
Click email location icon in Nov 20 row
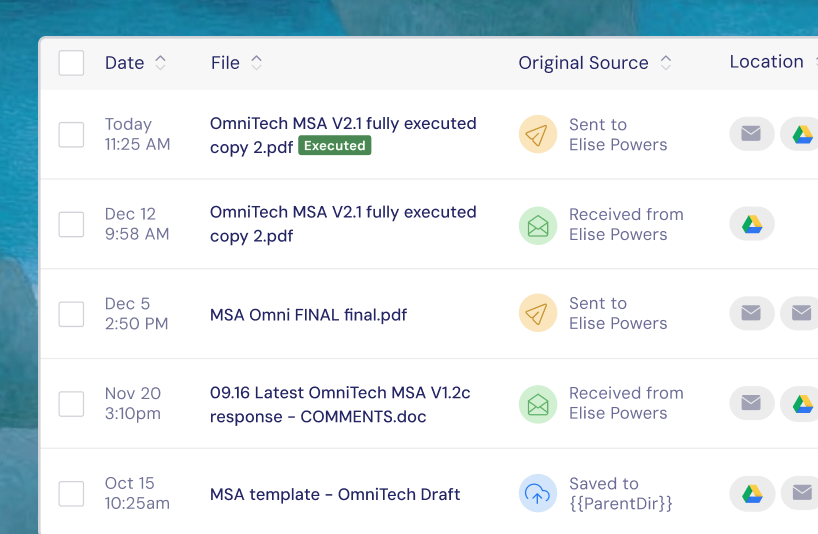click(x=751, y=403)
